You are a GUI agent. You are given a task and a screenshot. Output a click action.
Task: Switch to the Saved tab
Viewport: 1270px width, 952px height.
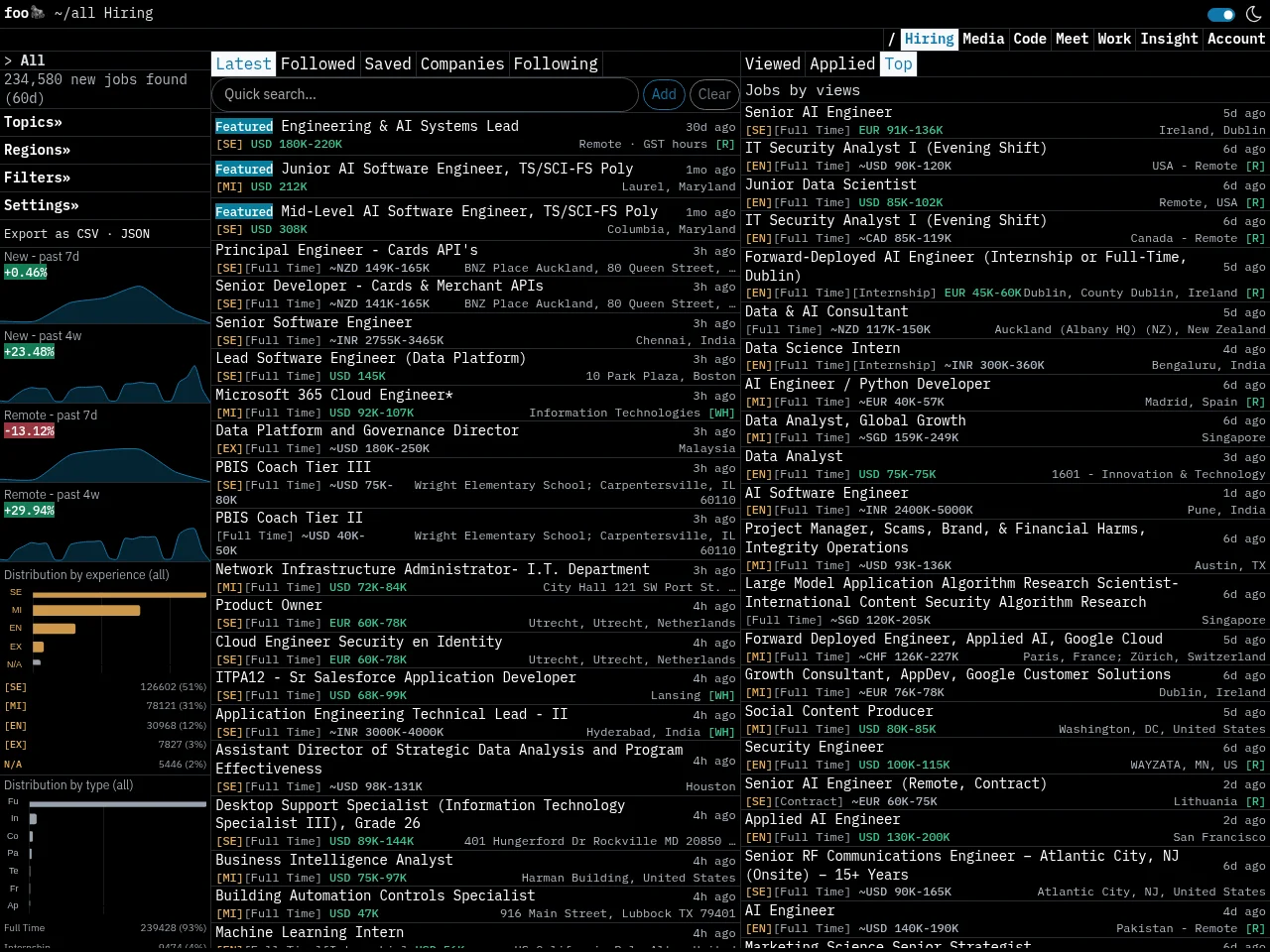coord(387,63)
